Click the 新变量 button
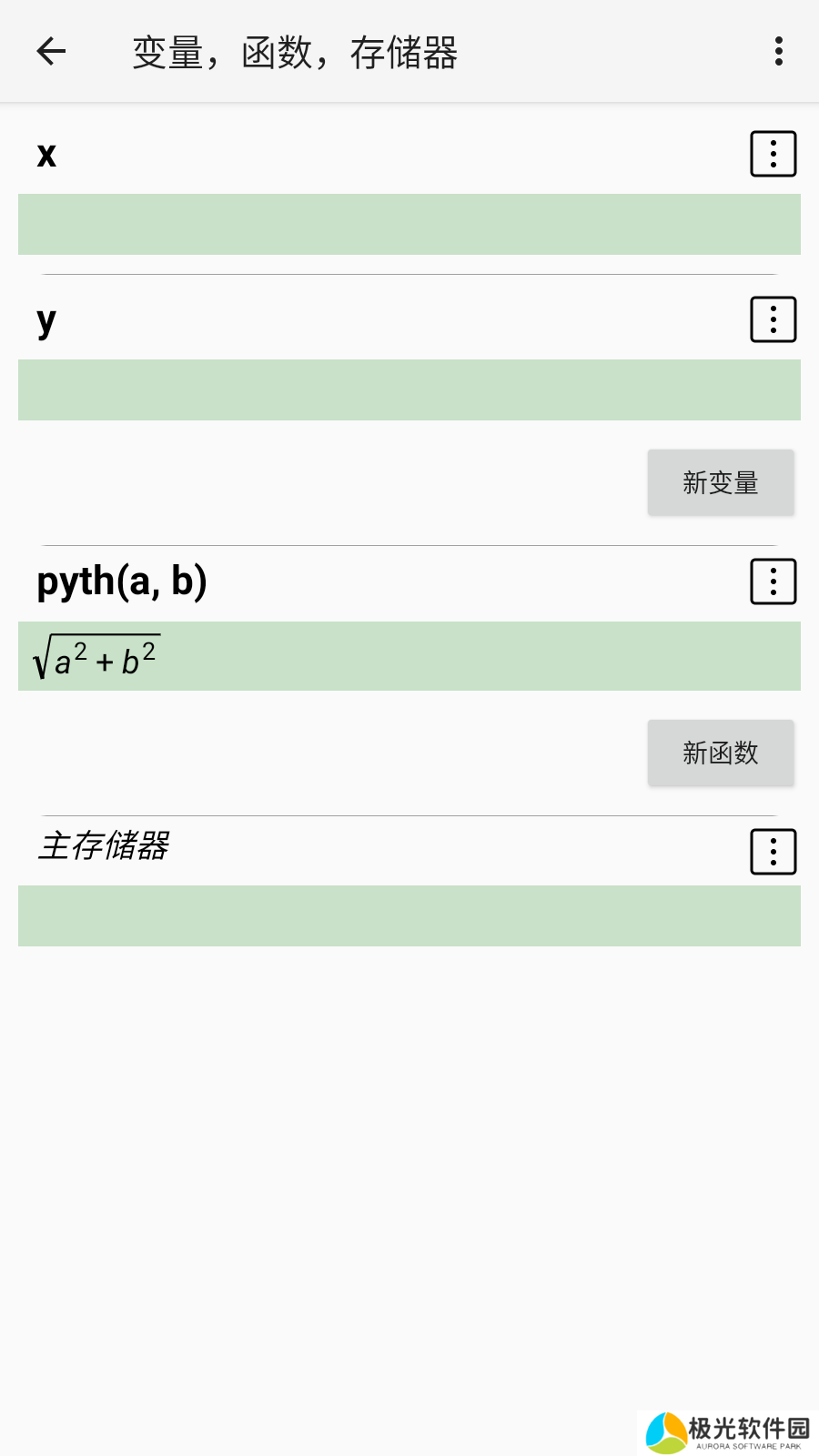Screen dimensions: 819x1456 [x=721, y=482]
